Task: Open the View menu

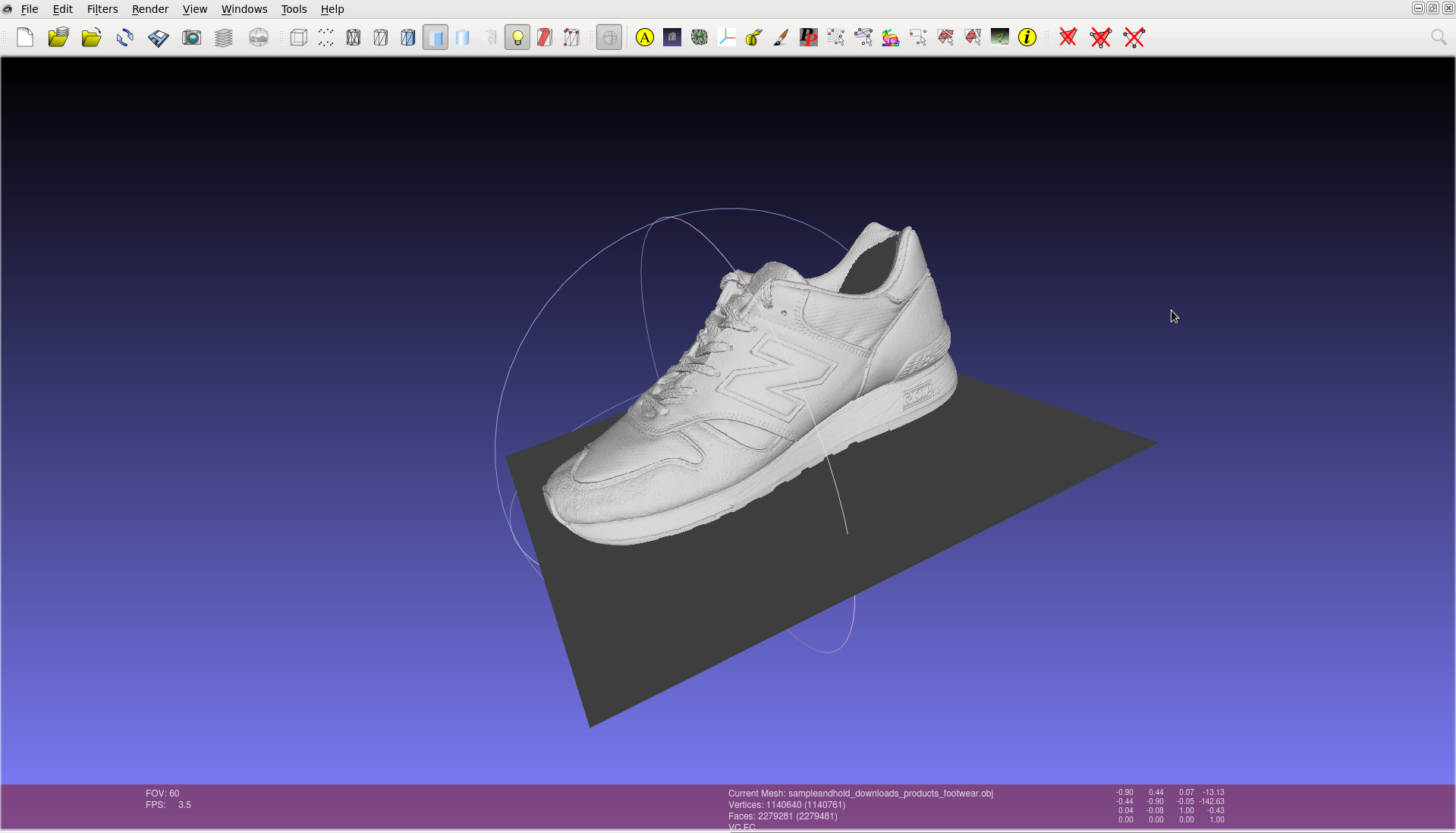Action: click(195, 9)
